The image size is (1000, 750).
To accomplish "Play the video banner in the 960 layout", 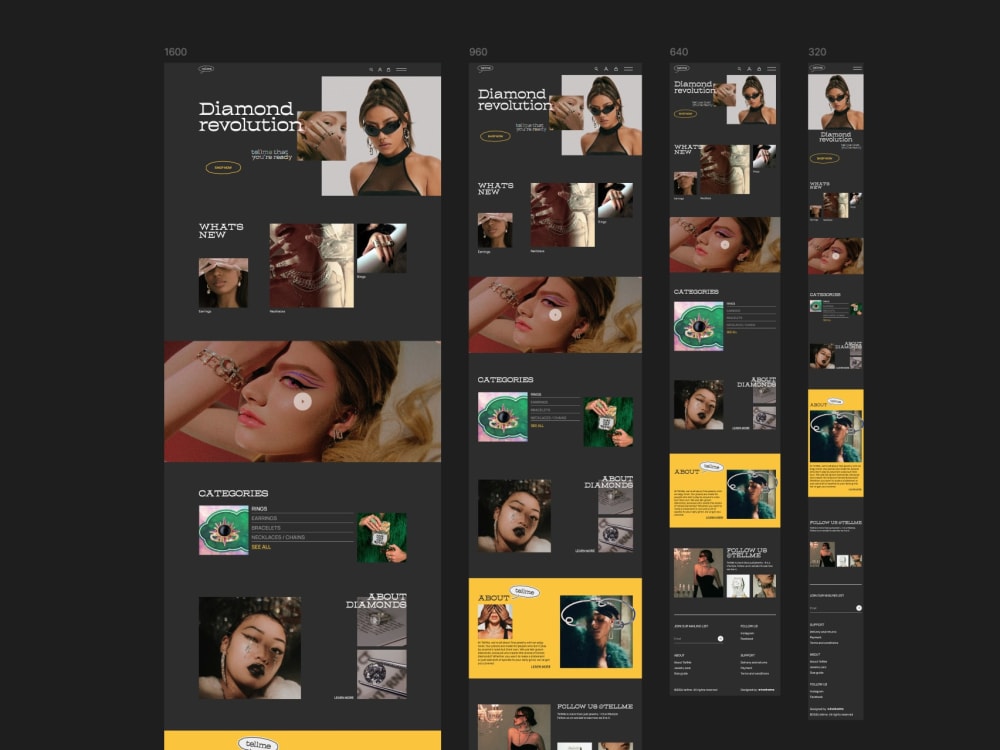I will pos(555,314).
